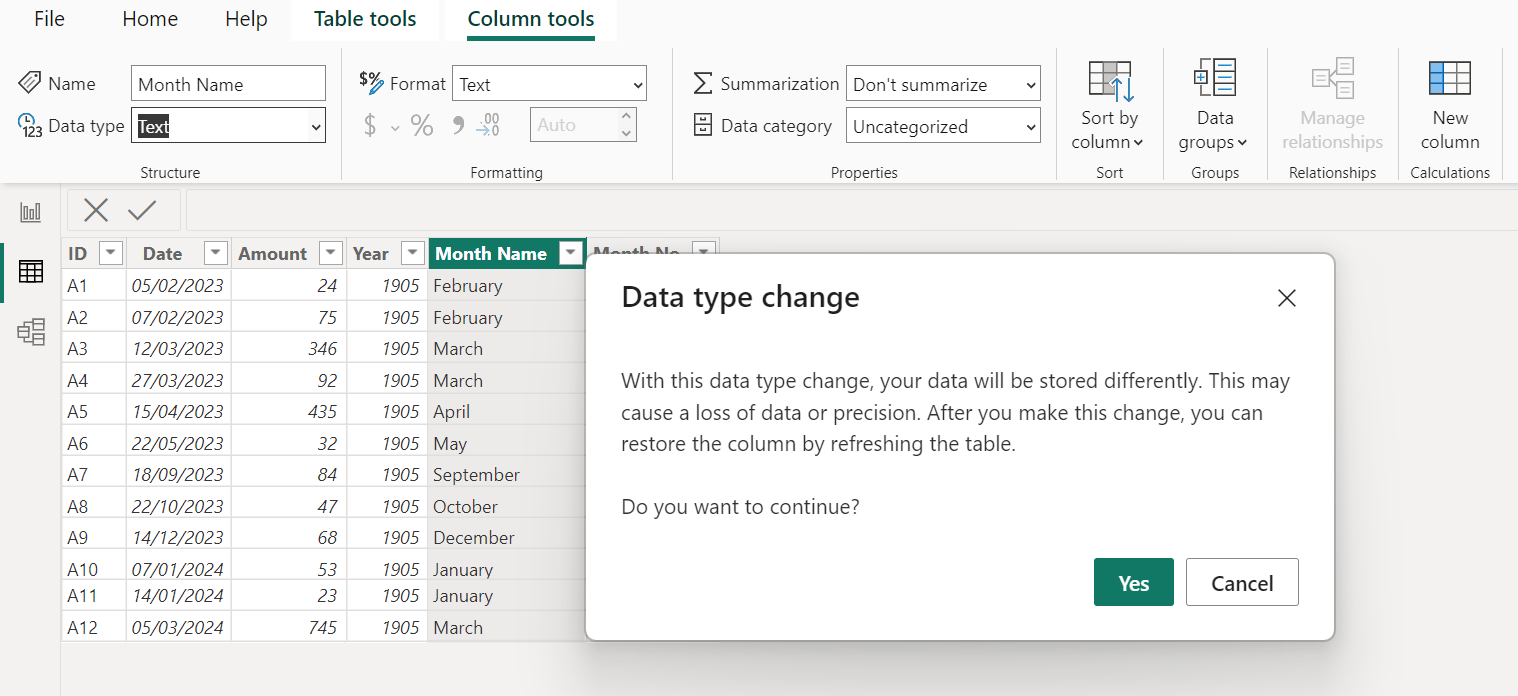This screenshot has width=1518, height=696.
Task: Cancel formula with the X icon
Action: point(96,210)
